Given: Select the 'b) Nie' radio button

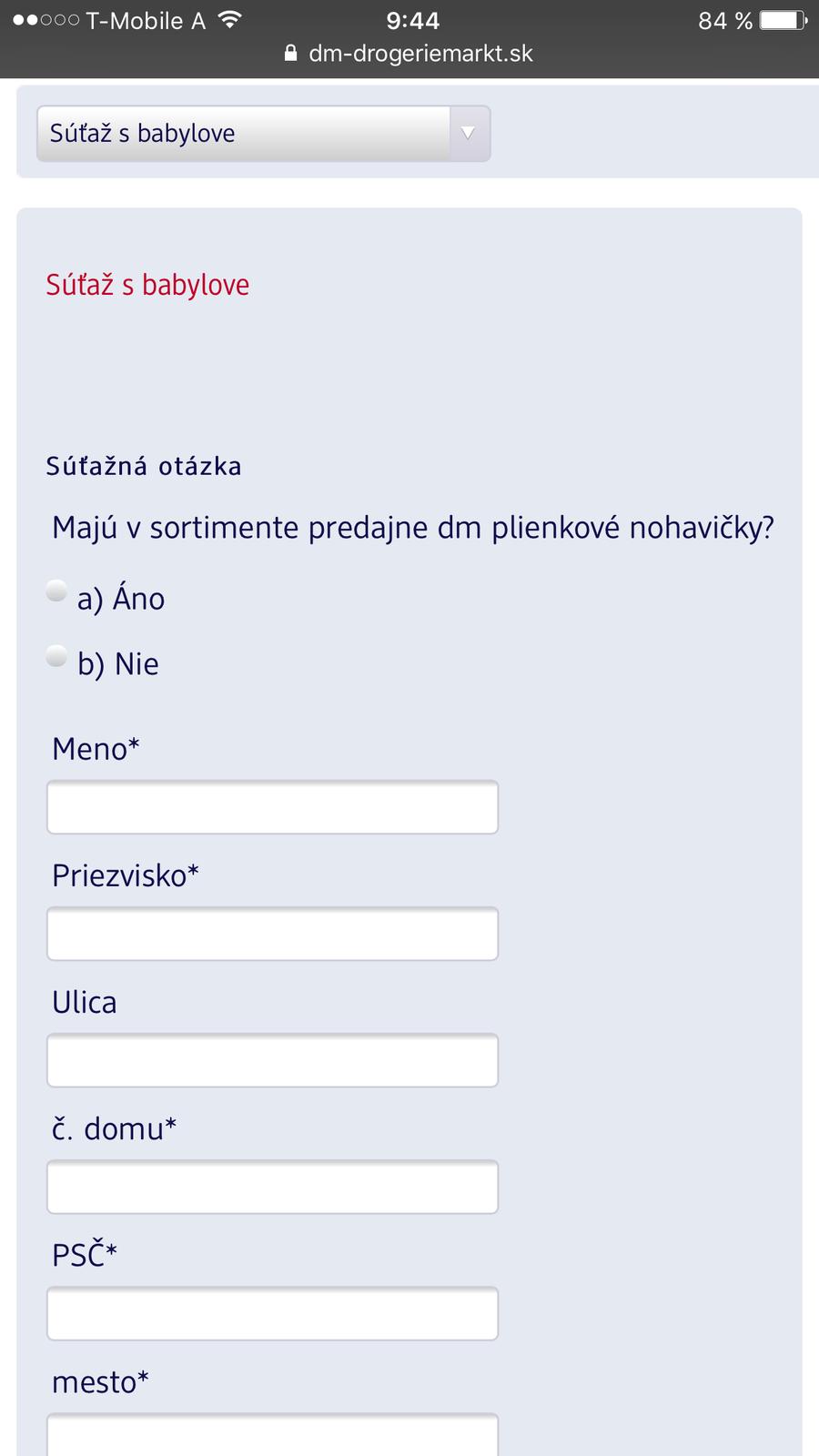Looking at the screenshot, I should [56, 656].
